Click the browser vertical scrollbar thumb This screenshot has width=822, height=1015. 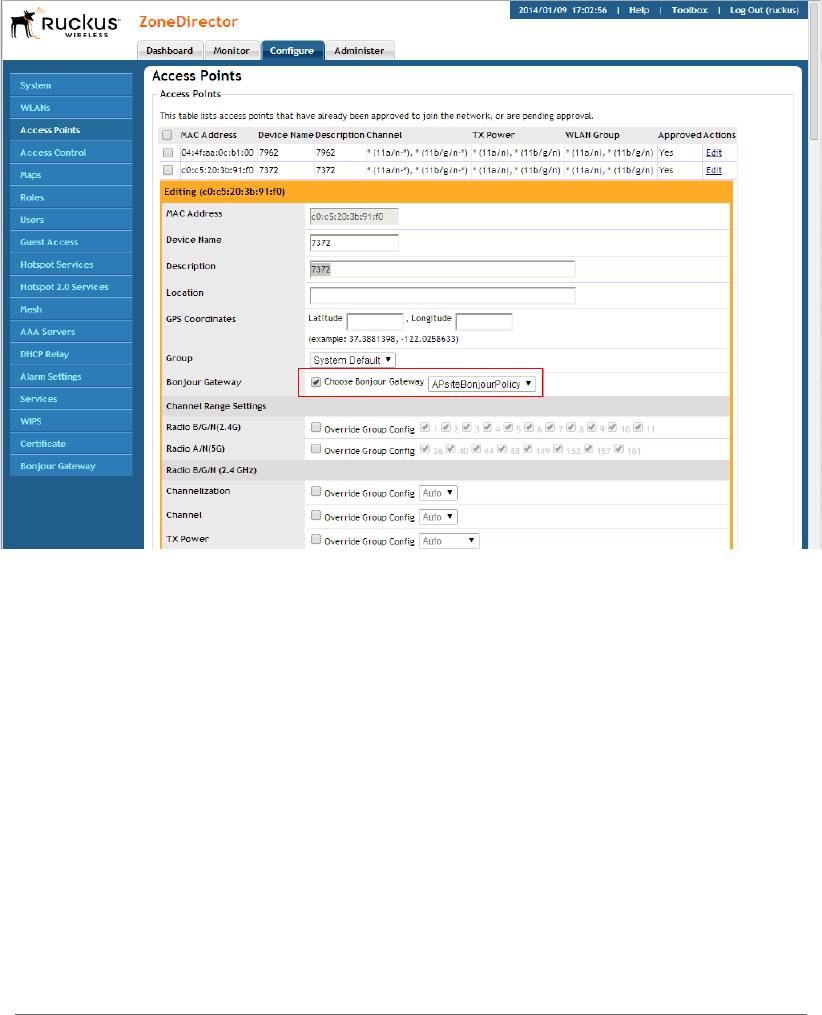pyautogui.click(x=815, y=72)
